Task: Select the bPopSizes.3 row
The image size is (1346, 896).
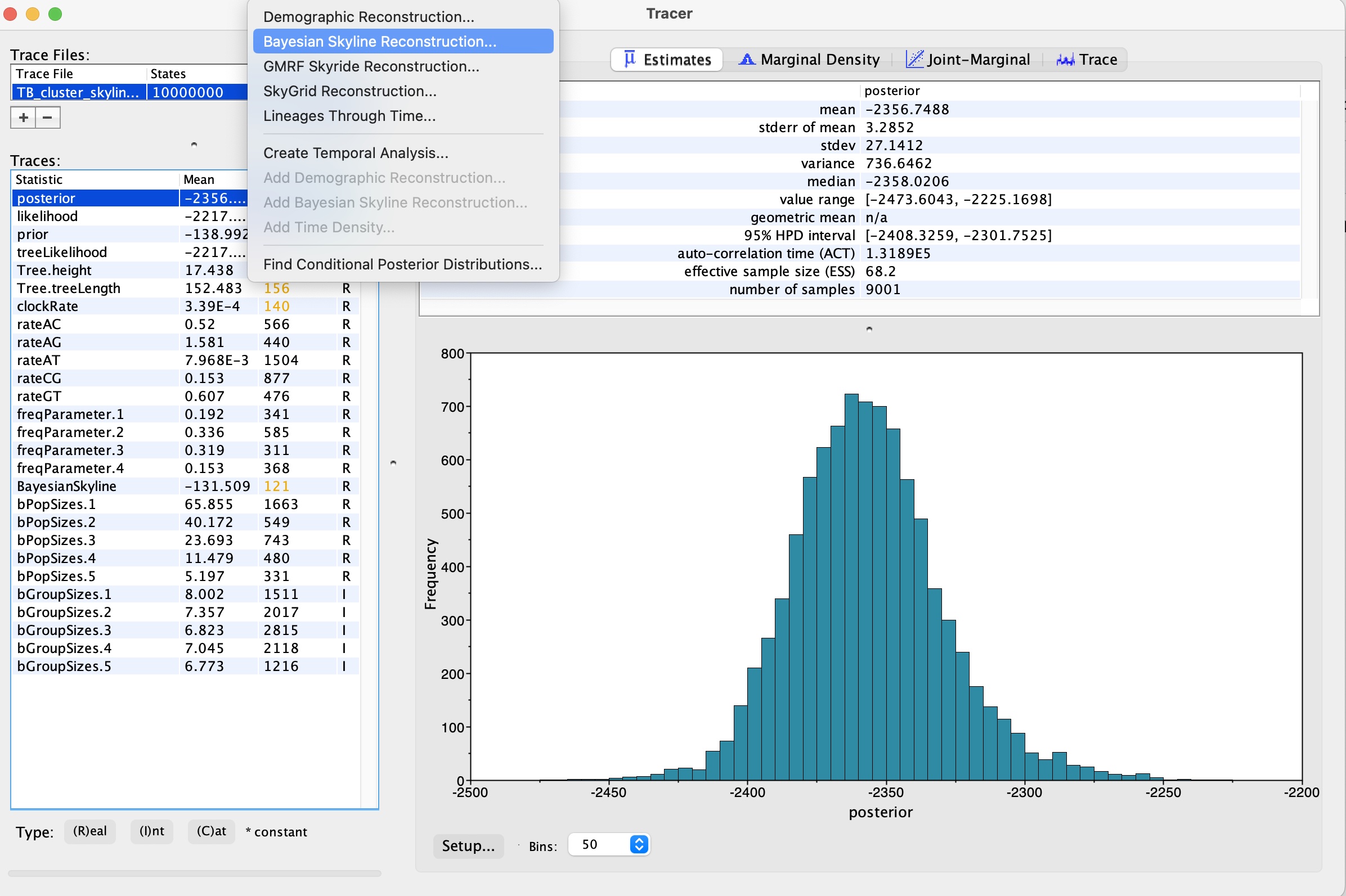Action: pos(185,540)
